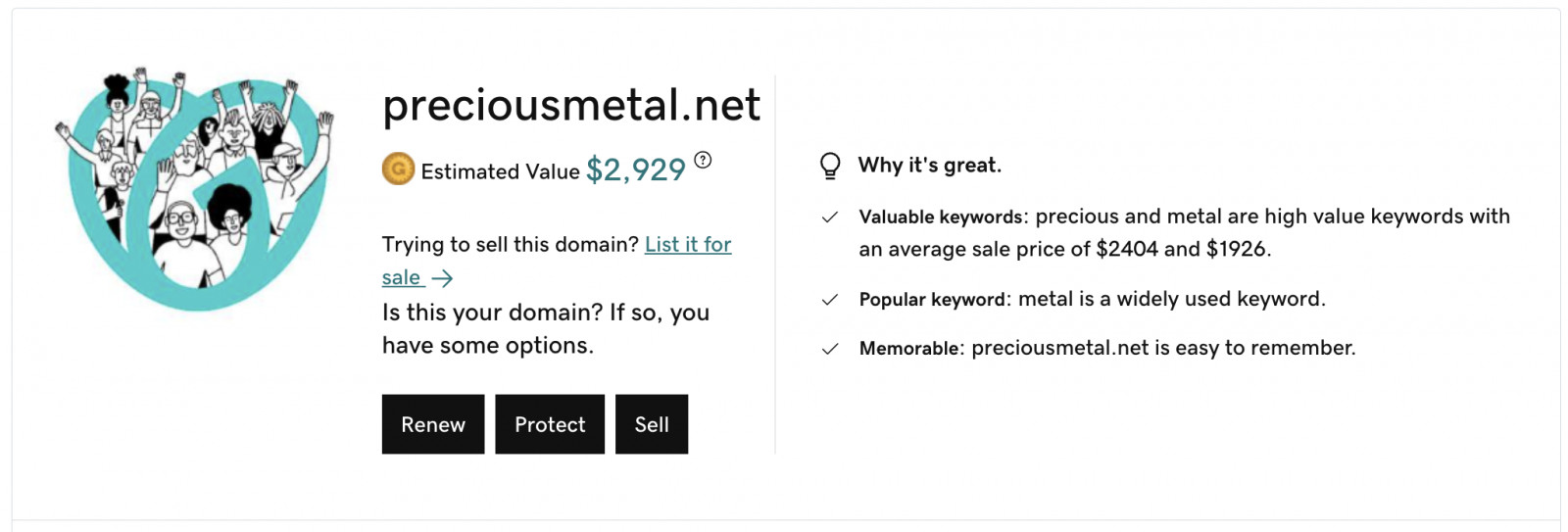The height and width of the screenshot is (532, 1568).
Task: Open the estimated value help question mark
Action: coord(703,161)
